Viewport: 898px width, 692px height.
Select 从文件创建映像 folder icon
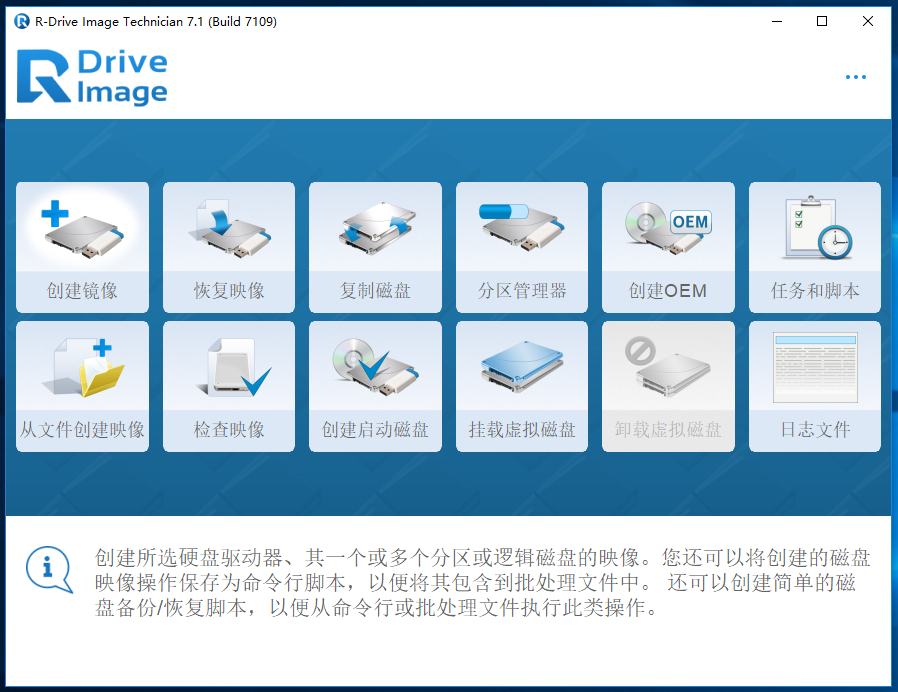pos(82,367)
